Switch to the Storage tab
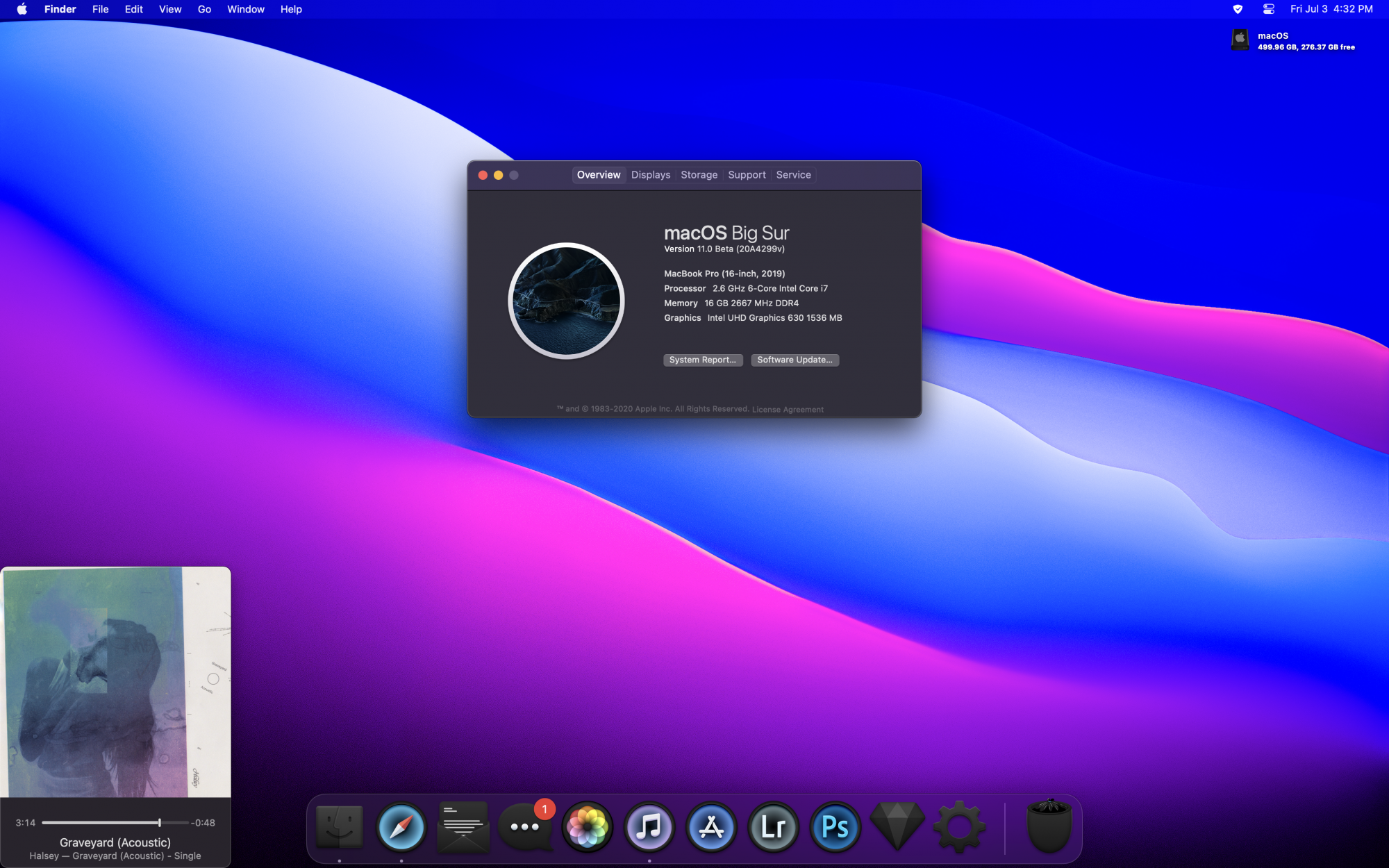This screenshot has height=868, width=1389. click(x=699, y=175)
